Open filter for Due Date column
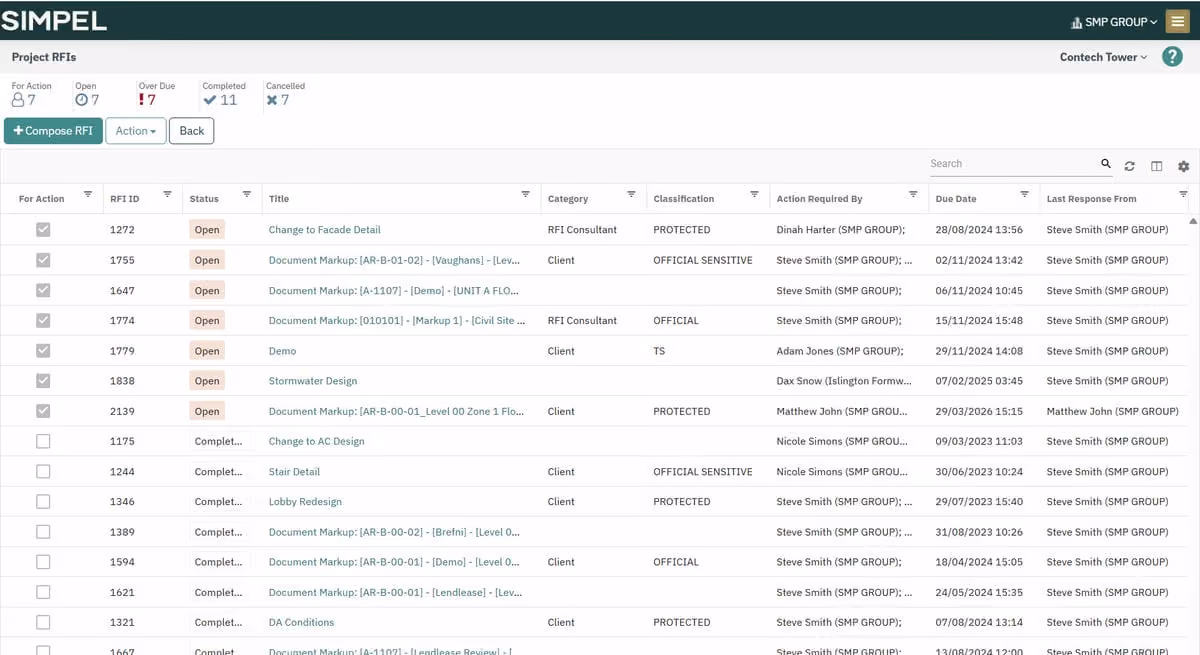This screenshot has height=655, width=1200. coord(1024,194)
